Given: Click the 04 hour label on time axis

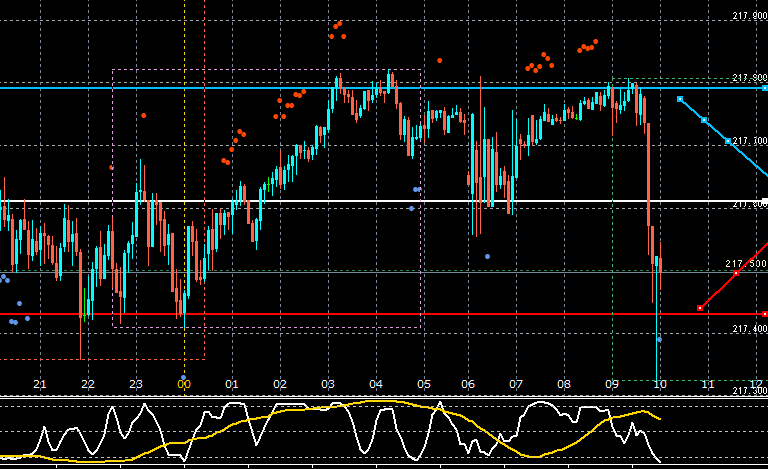Looking at the screenshot, I should 376,384.
